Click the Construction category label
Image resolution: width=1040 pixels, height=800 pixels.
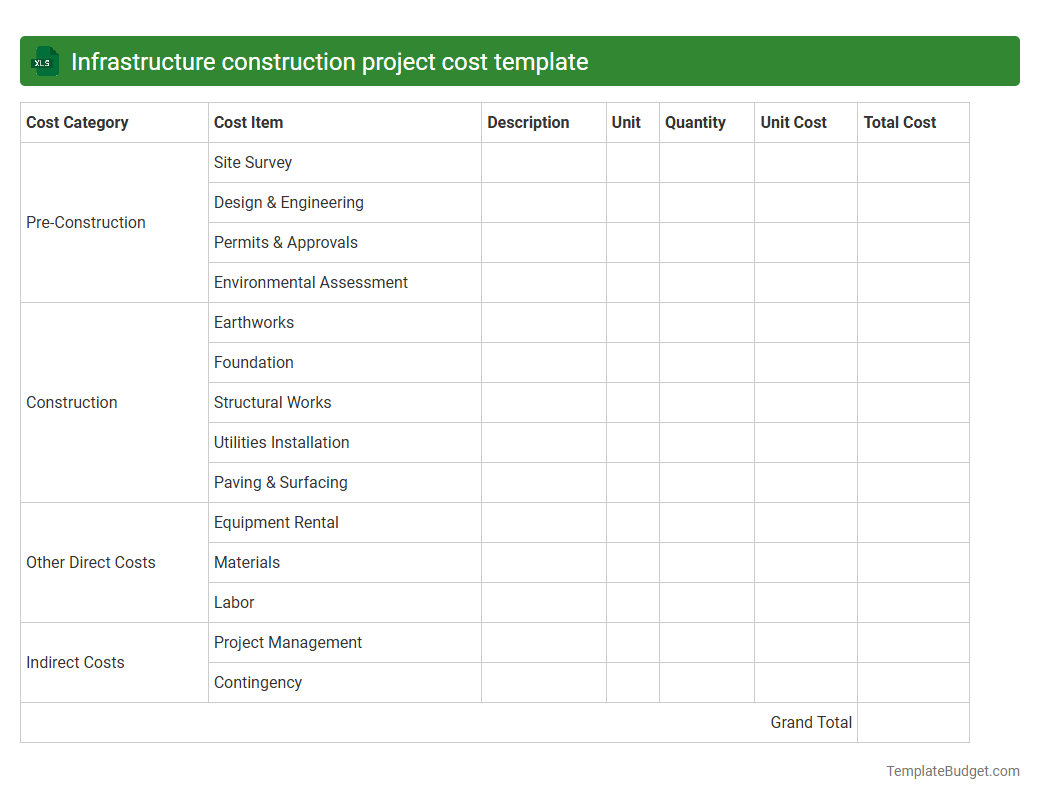pyautogui.click(x=71, y=402)
